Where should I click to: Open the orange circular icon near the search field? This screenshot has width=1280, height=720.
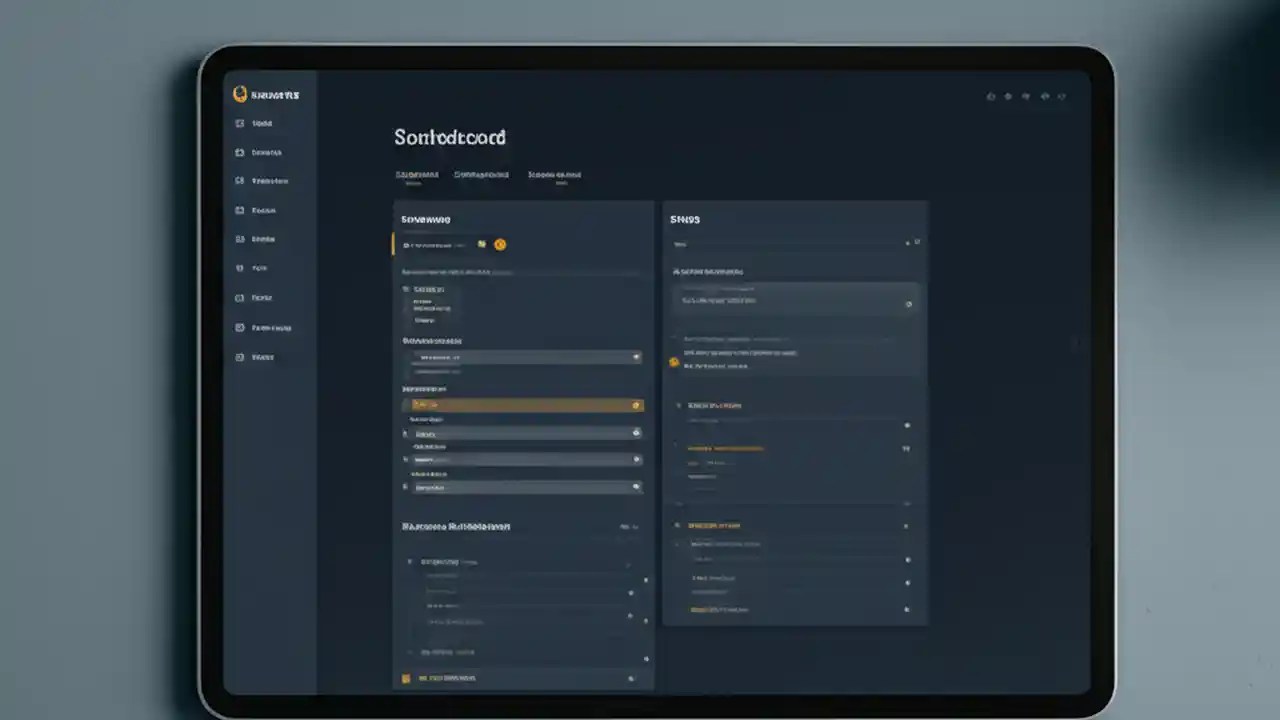(500, 244)
